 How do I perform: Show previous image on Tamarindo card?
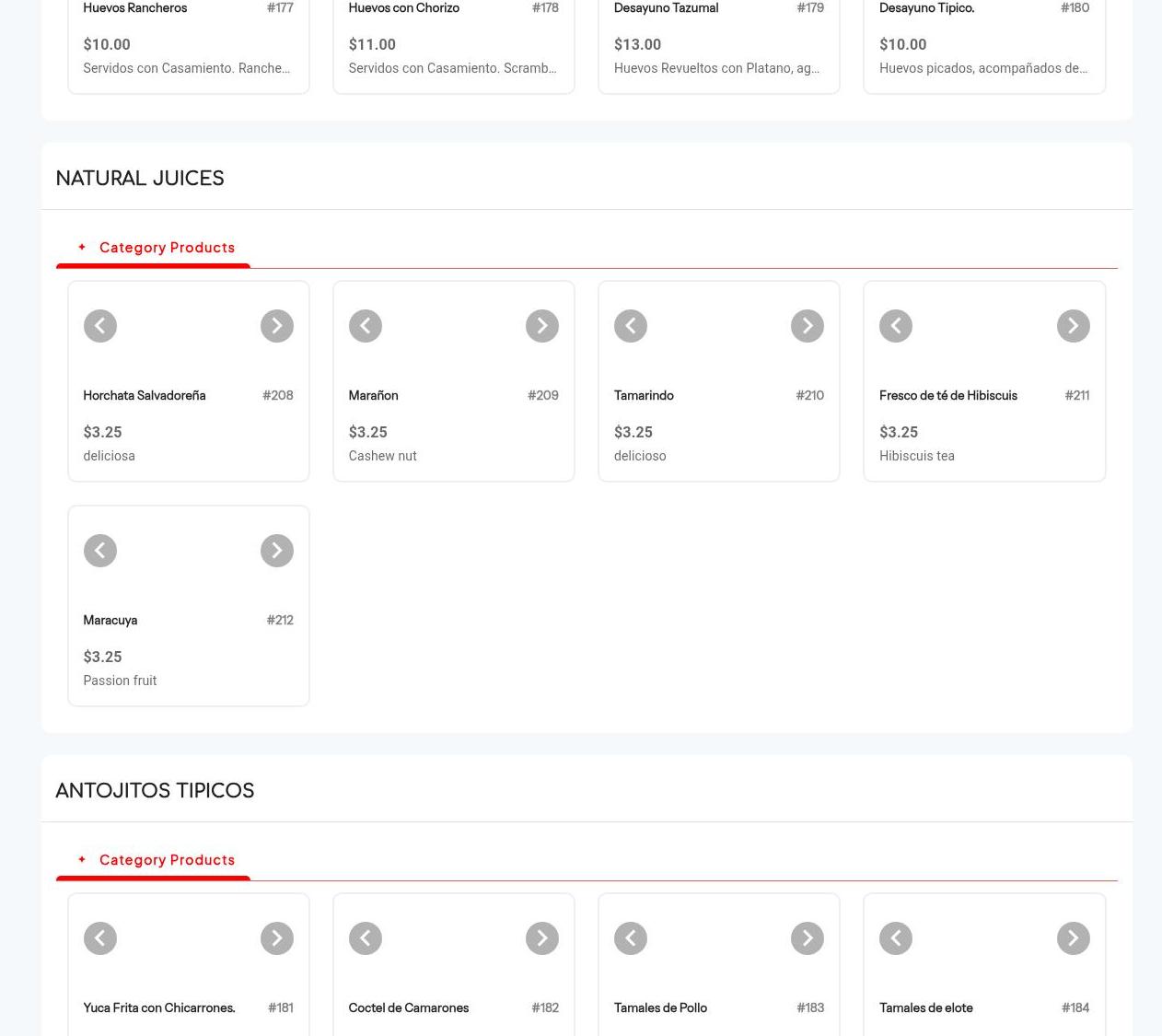coord(630,326)
